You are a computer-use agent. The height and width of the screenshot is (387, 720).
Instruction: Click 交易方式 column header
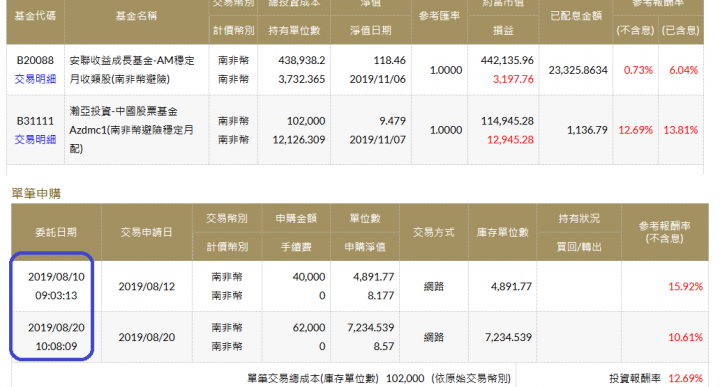[433, 232]
